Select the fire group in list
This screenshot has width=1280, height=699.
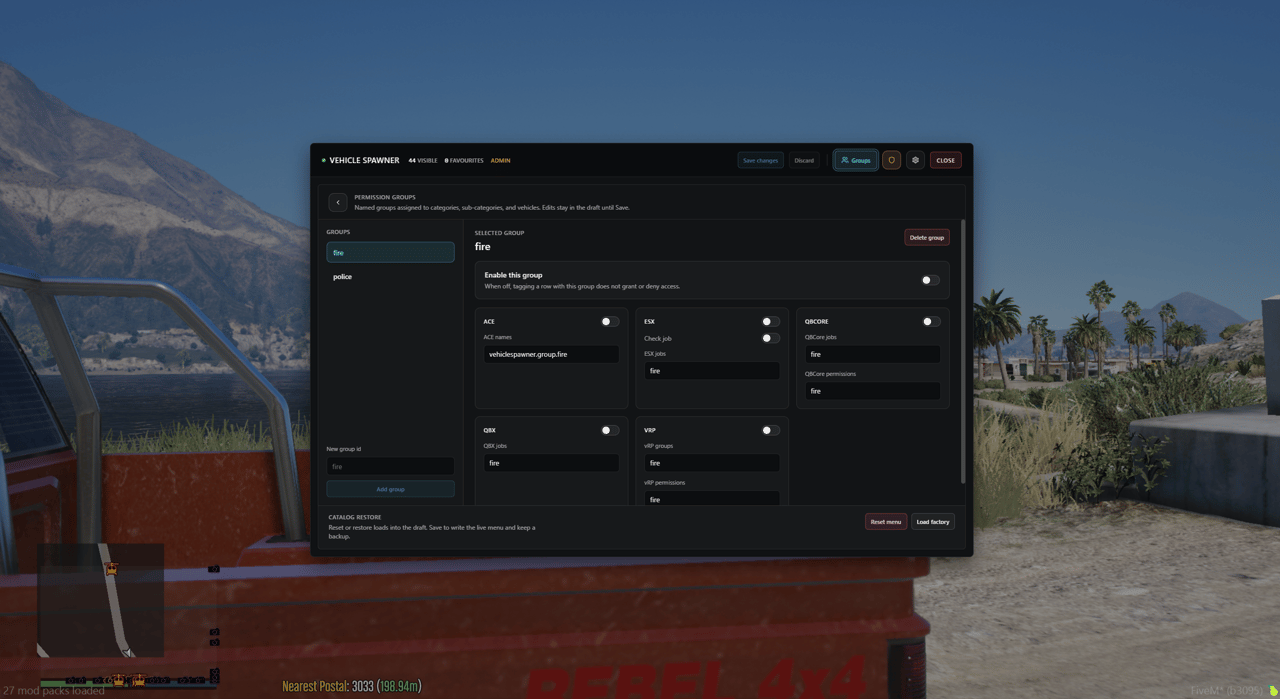[x=390, y=253]
